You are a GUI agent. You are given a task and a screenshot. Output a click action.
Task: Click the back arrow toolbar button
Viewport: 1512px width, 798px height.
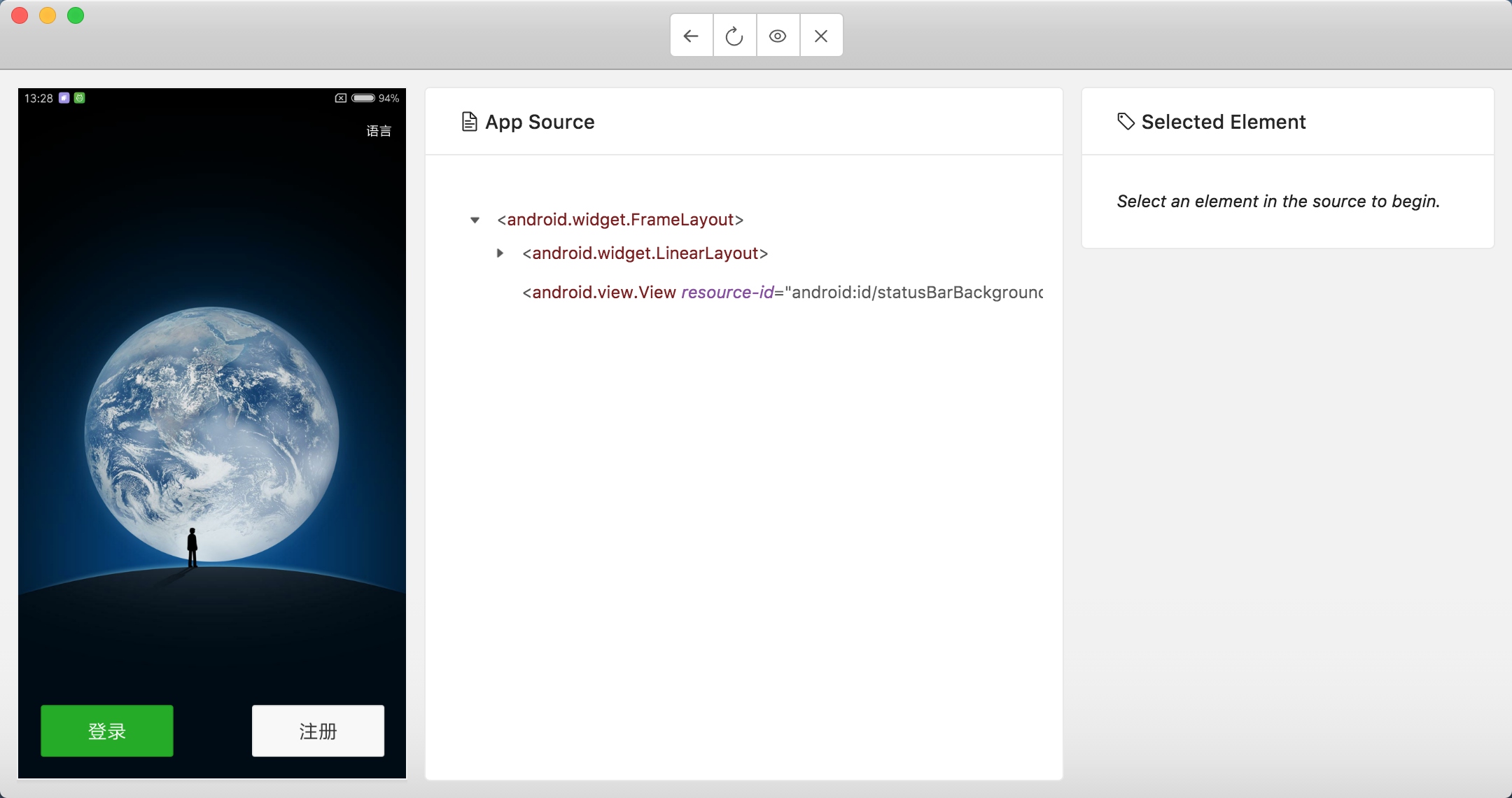click(x=691, y=36)
